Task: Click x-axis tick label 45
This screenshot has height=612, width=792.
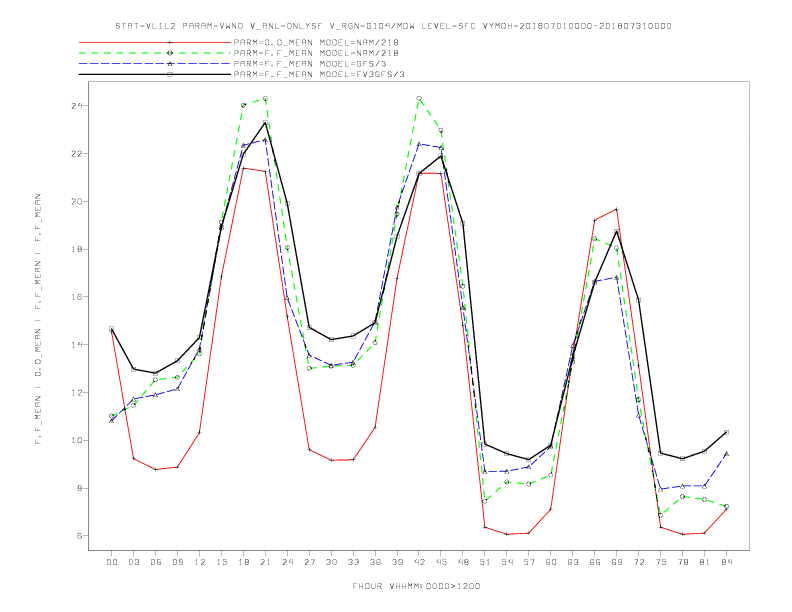Action: tap(441, 562)
